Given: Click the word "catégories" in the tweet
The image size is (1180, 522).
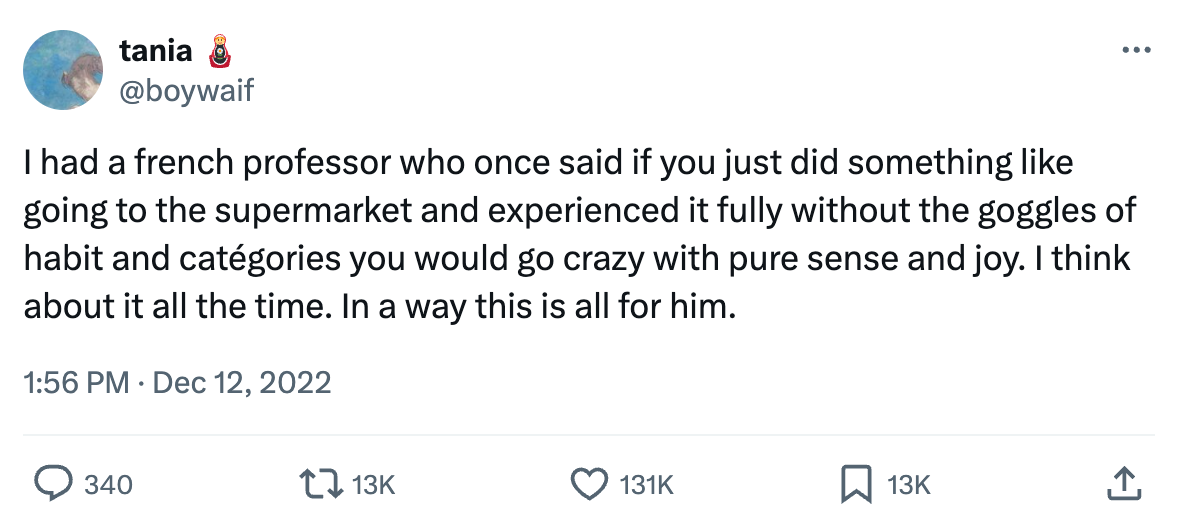Looking at the screenshot, I should tap(247, 259).
